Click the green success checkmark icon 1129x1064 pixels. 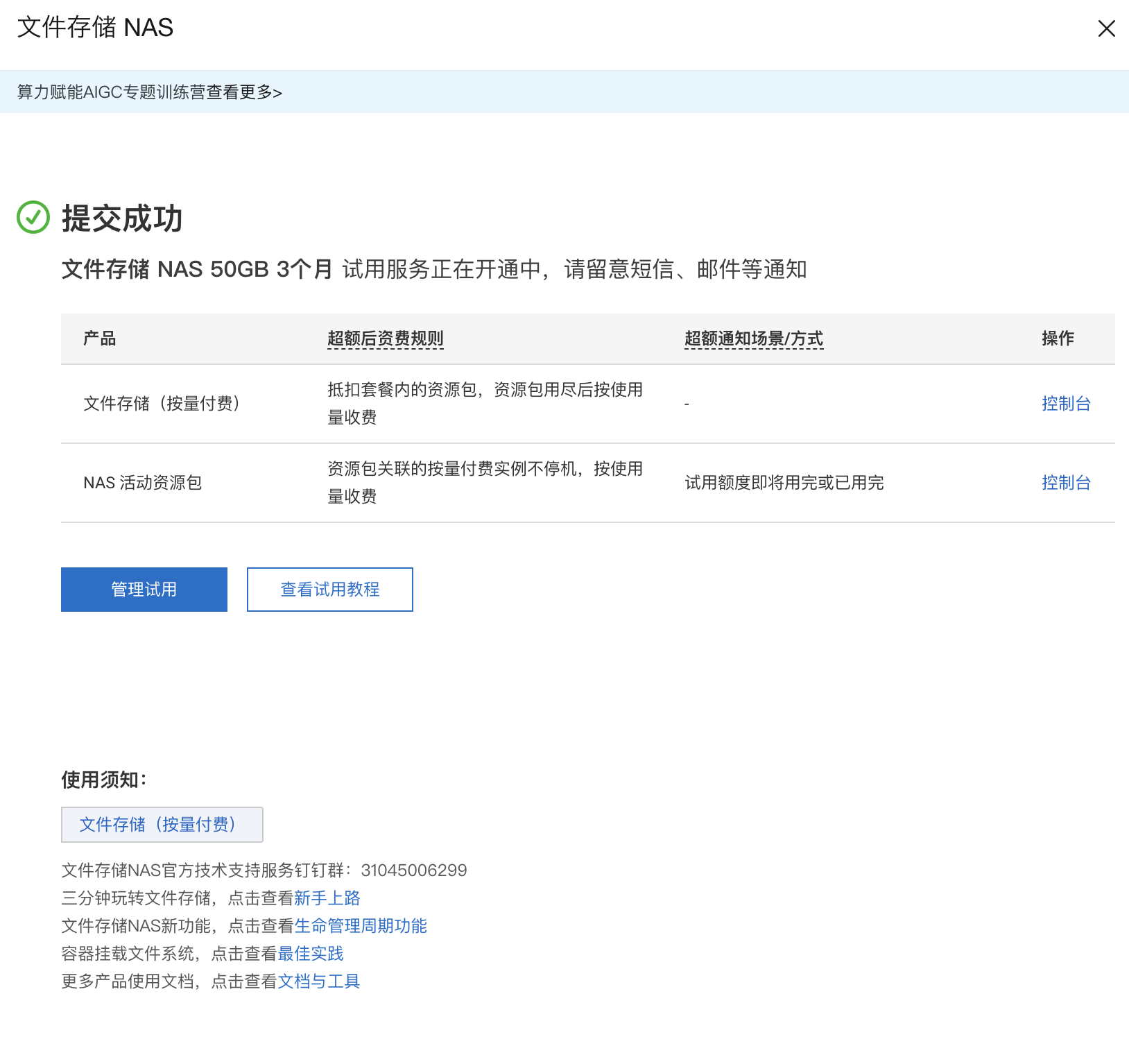33,217
